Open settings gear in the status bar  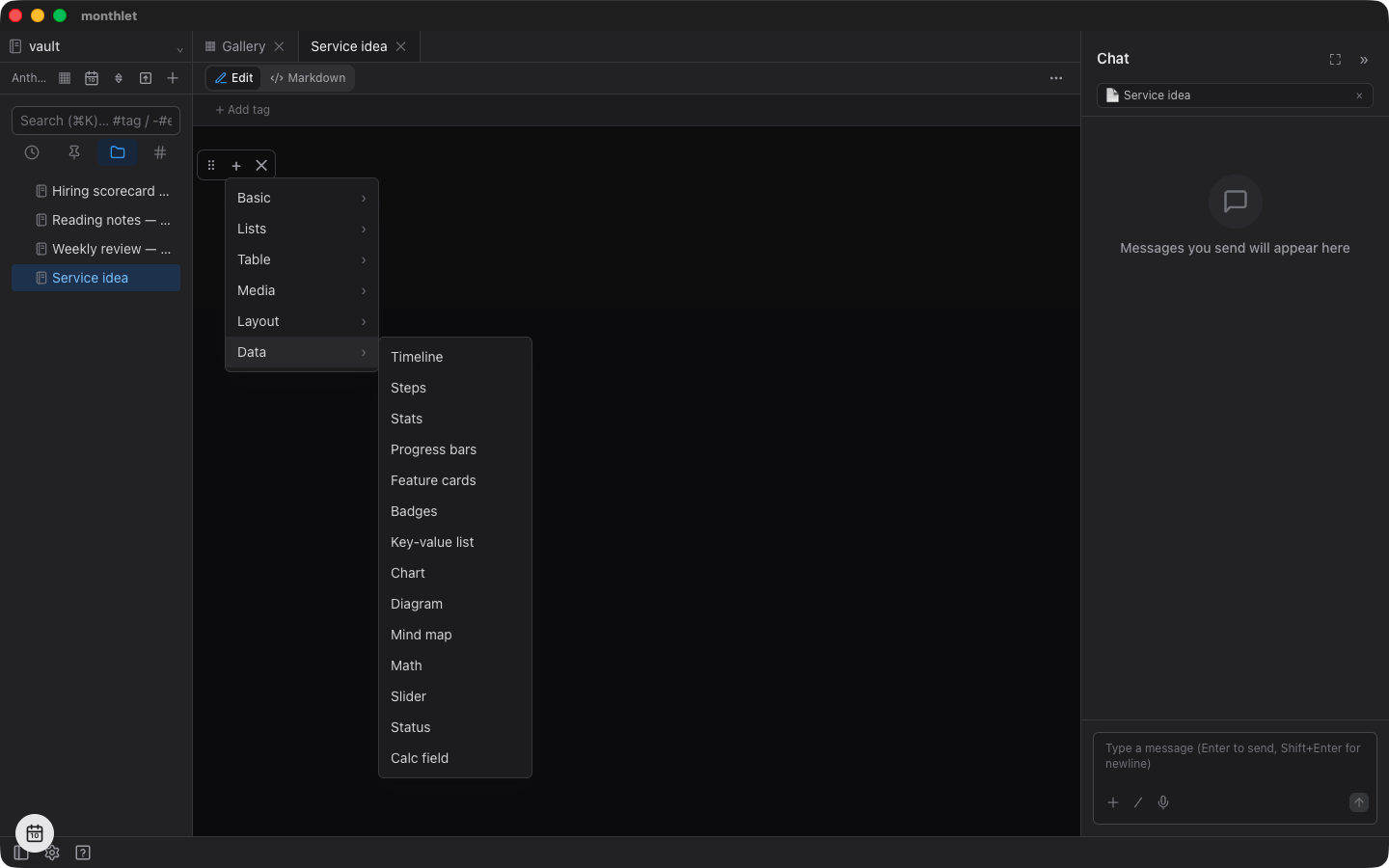tap(52, 853)
